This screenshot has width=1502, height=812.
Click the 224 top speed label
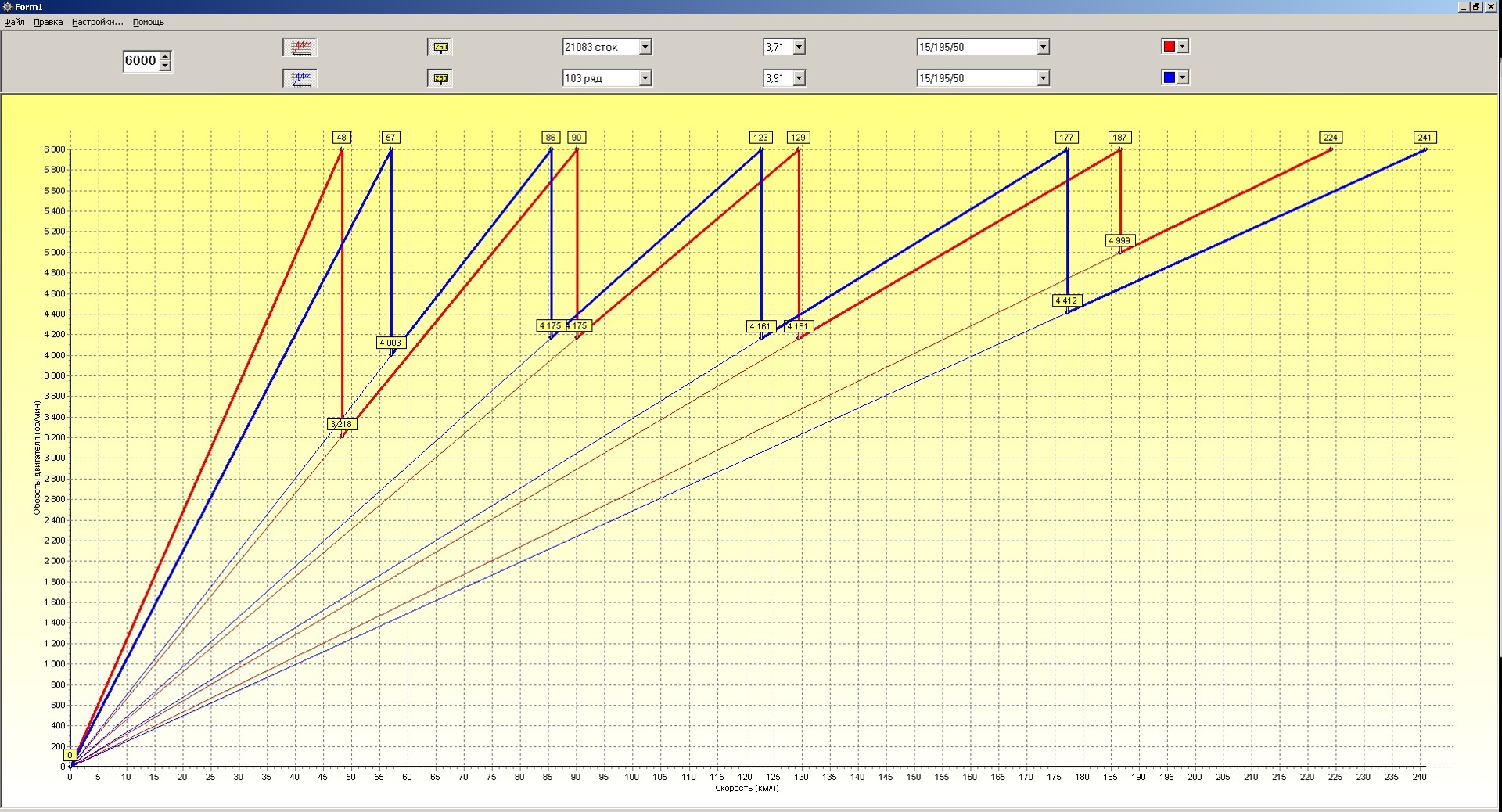pos(1331,138)
